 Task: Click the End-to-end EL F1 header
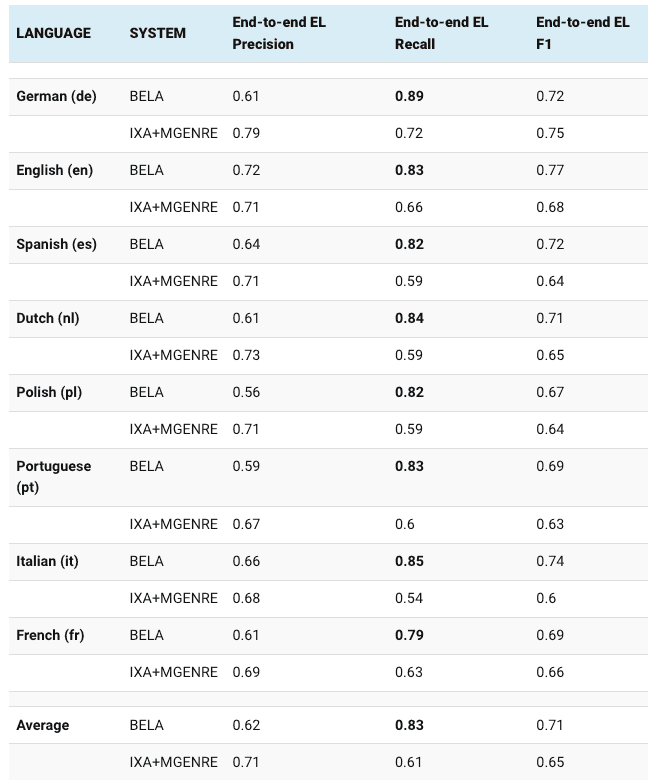coord(582,33)
